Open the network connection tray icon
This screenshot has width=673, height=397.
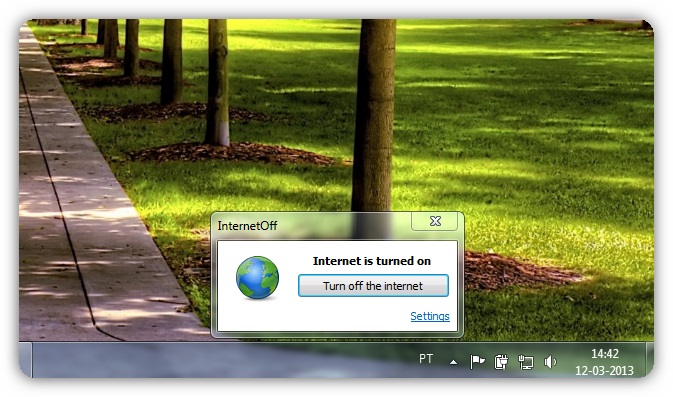(x=526, y=362)
